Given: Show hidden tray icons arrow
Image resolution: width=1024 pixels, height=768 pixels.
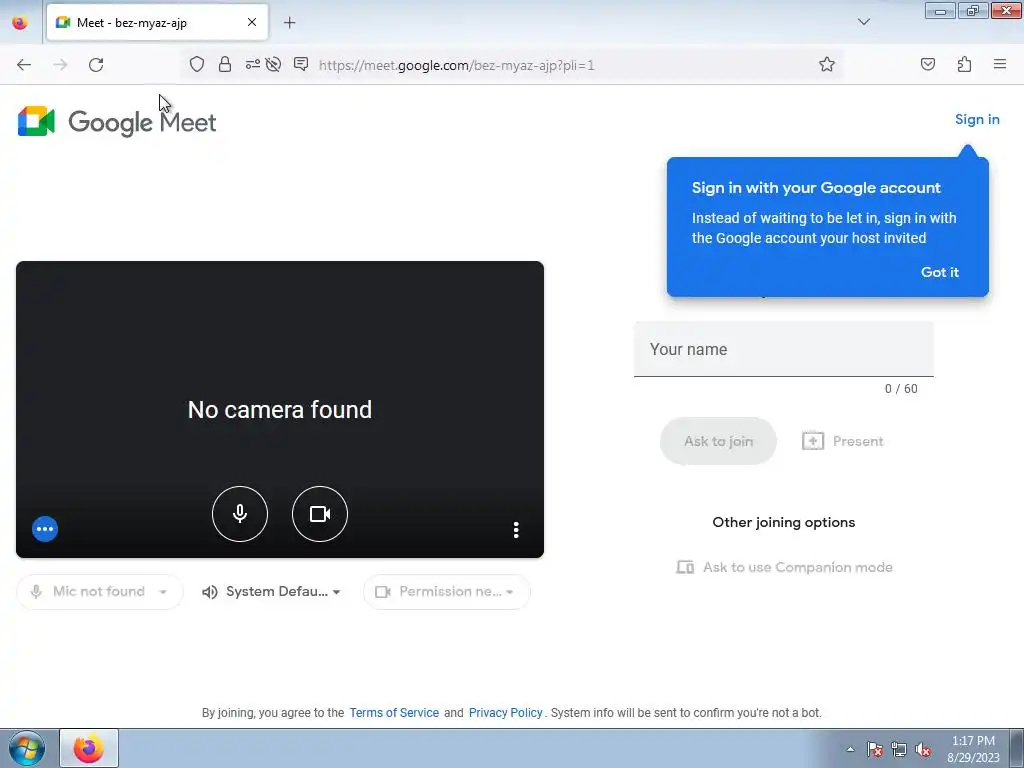Looking at the screenshot, I should (x=850, y=749).
